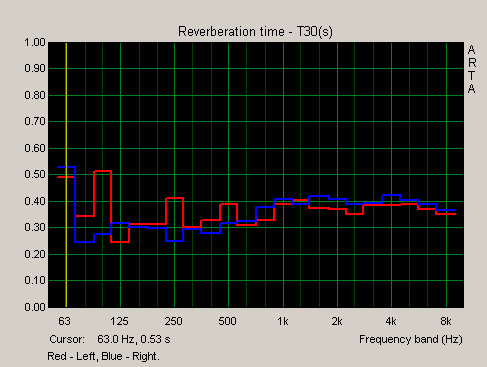Click the '0.40' y-axis value

pos(35,201)
